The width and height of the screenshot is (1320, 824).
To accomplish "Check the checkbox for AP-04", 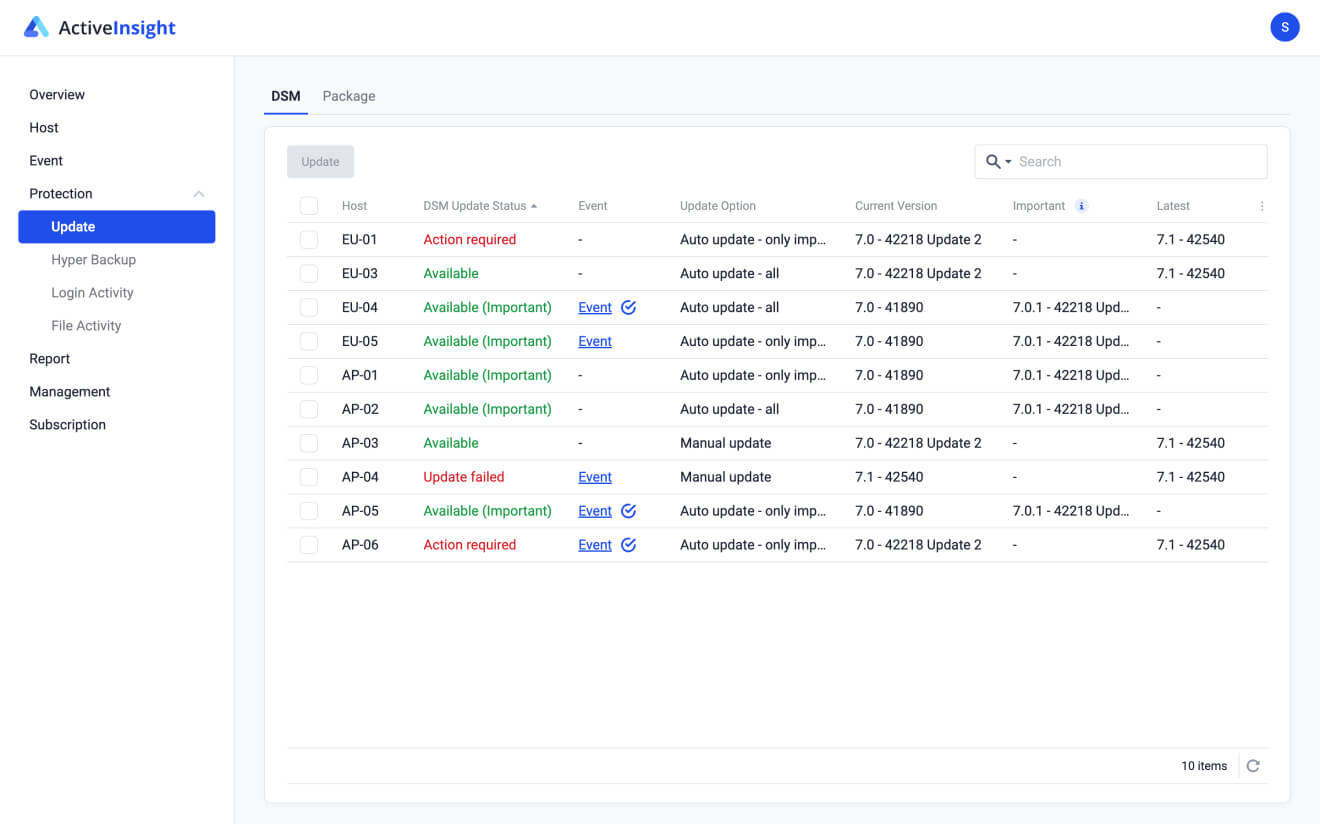I will coord(308,477).
